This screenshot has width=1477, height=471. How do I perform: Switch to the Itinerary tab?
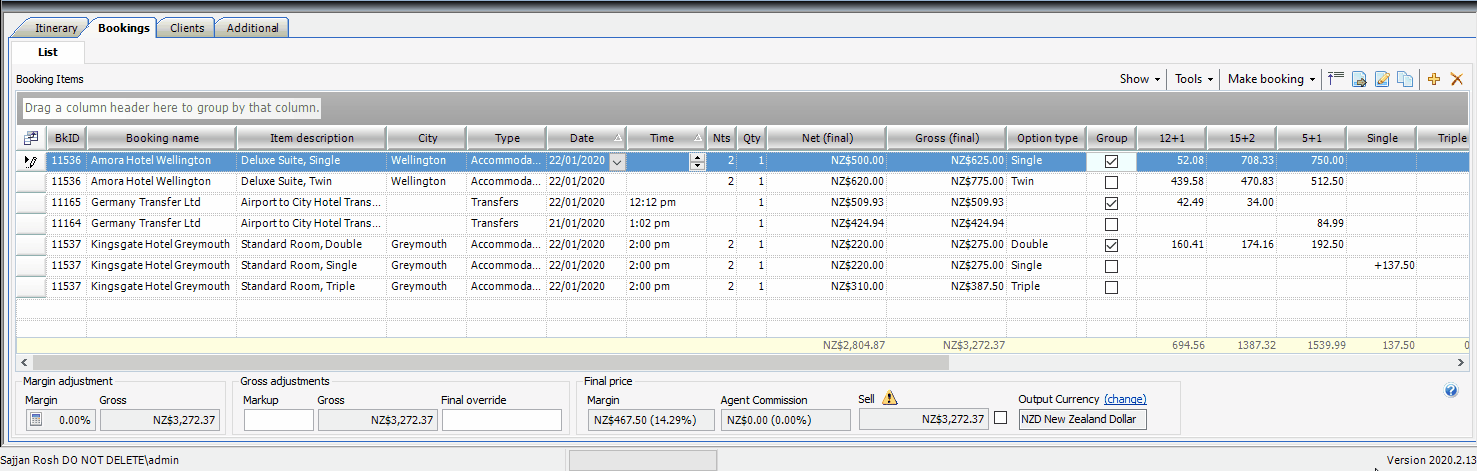pos(55,28)
